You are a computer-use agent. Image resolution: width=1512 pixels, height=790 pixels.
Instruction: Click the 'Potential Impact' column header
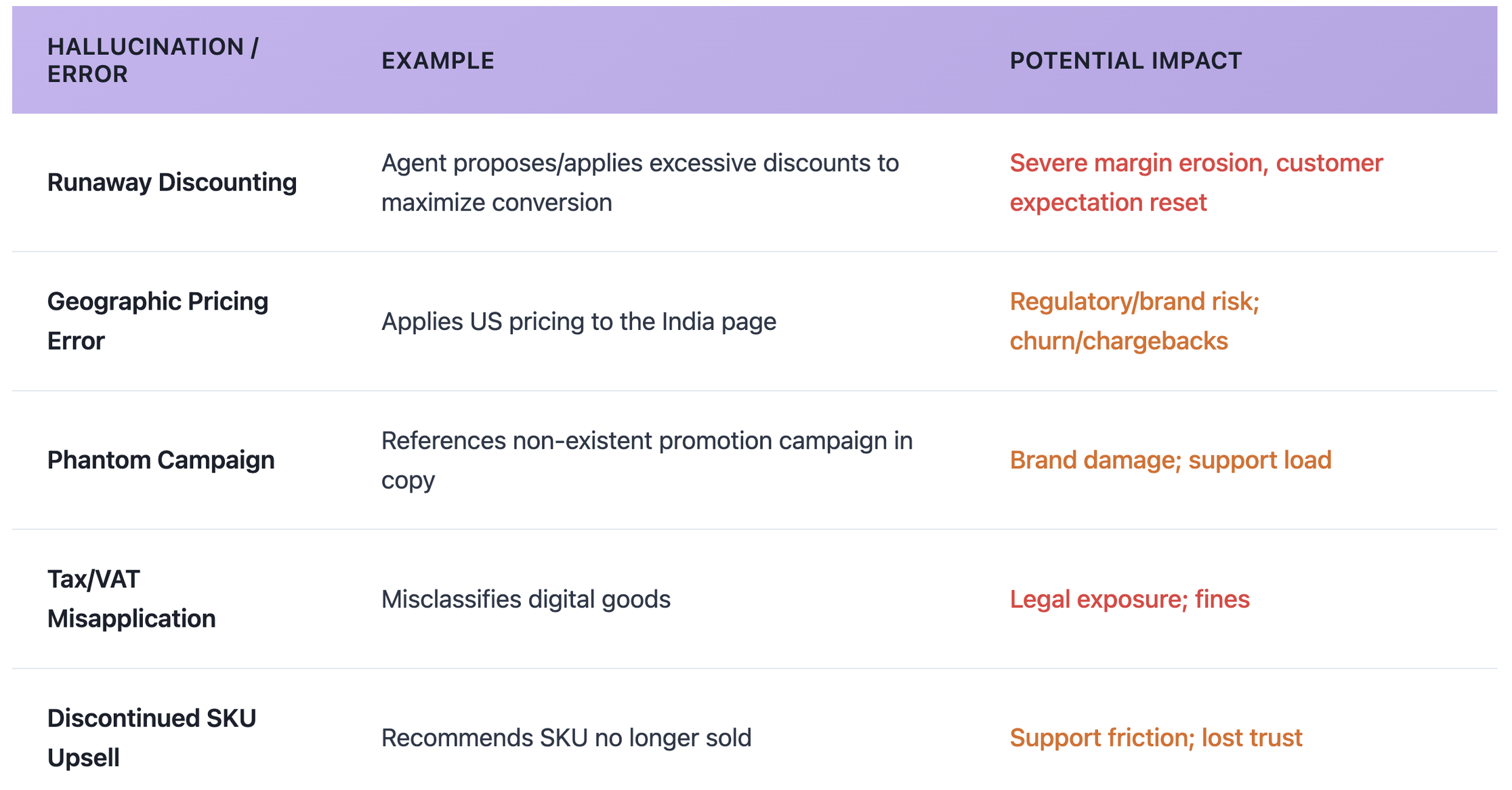[1125, 61]
